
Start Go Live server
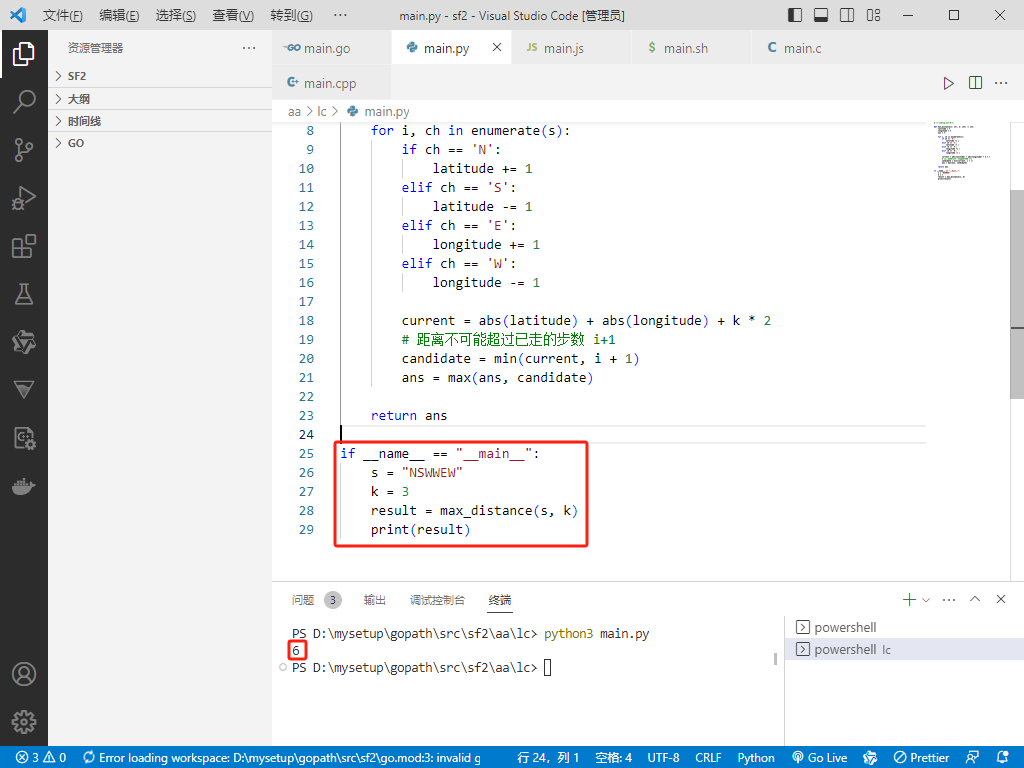[x=820, y=758]
